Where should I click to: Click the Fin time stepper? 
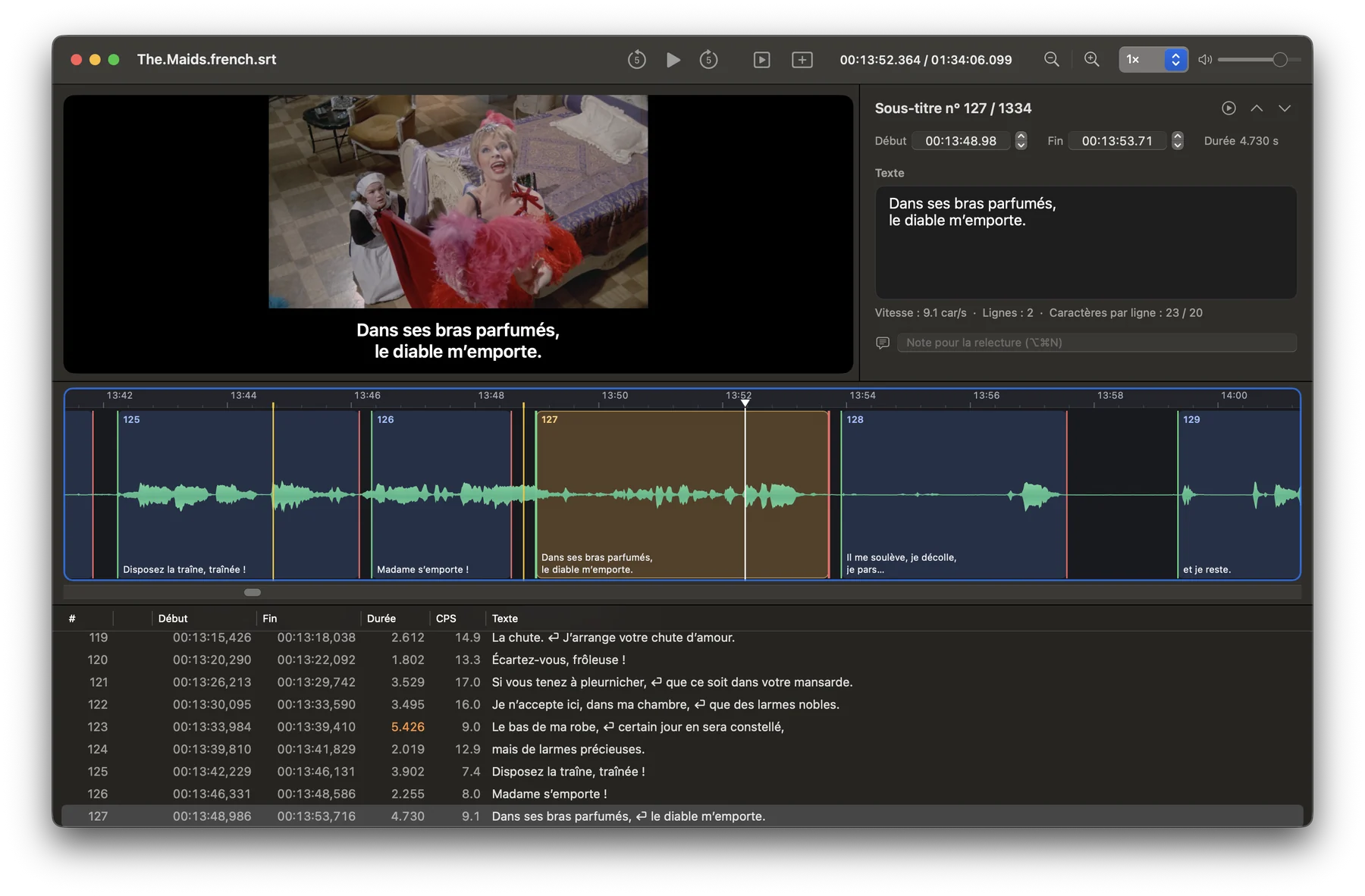tap(1177, 141)
